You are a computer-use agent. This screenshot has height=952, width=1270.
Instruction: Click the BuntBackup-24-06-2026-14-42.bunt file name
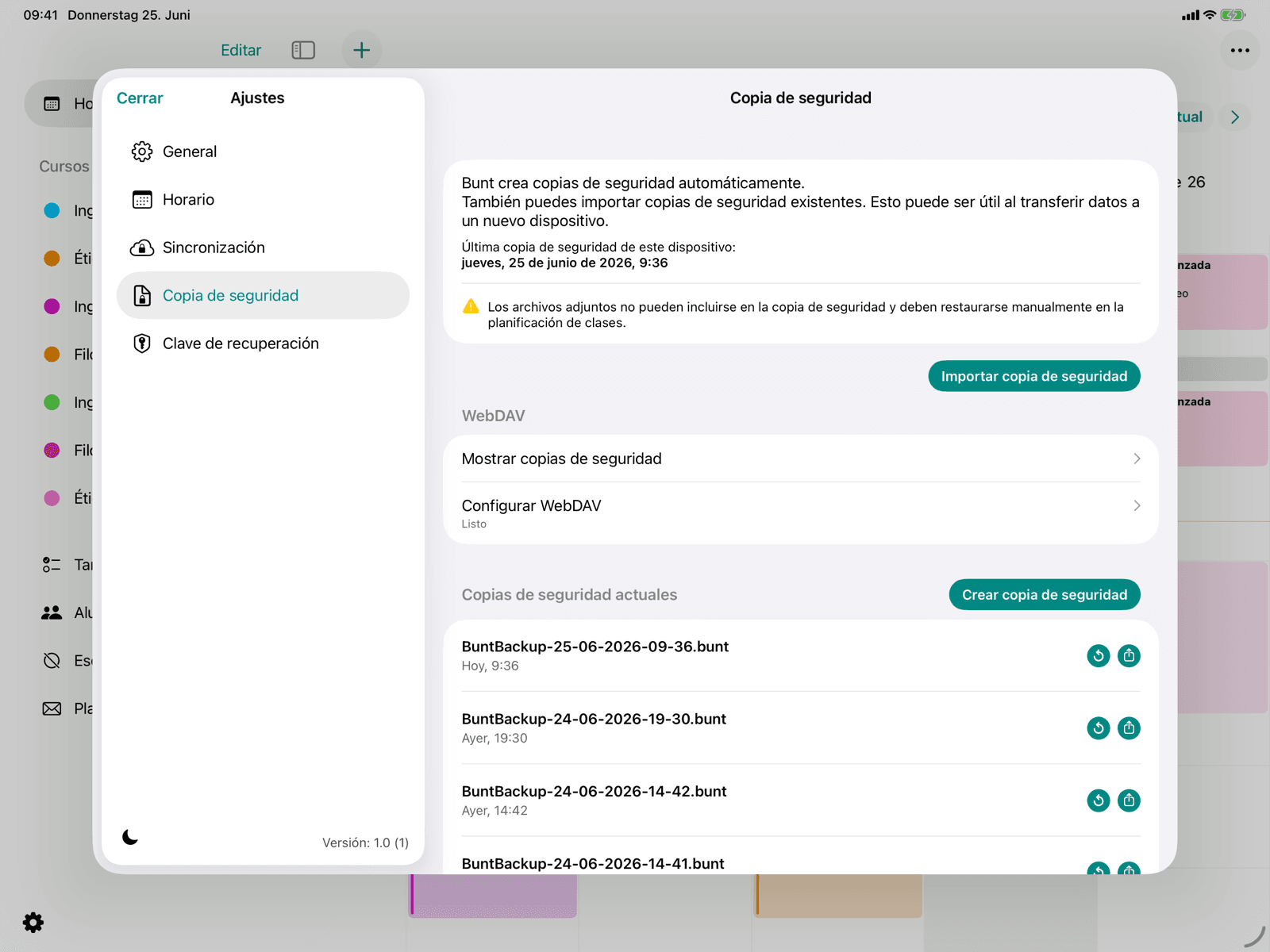pyautogui.click(x=594, y=791)
